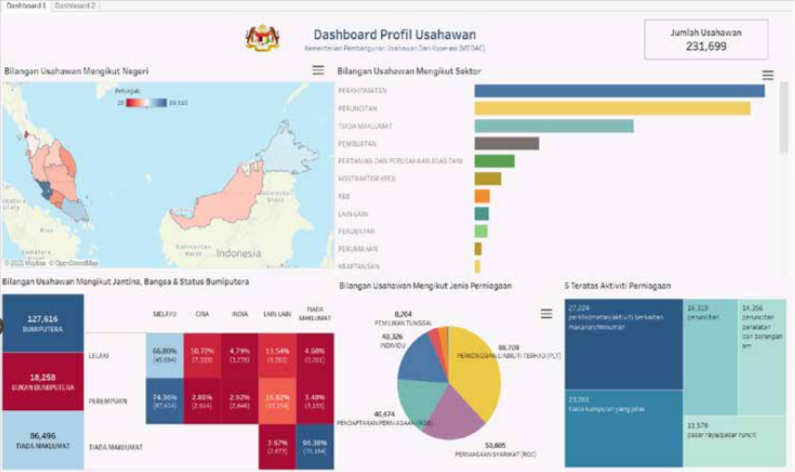Viewport: 795px width, 472px height.
Task: Select the yellow PERUNCITAN bar
Action: tap(611, 108)
